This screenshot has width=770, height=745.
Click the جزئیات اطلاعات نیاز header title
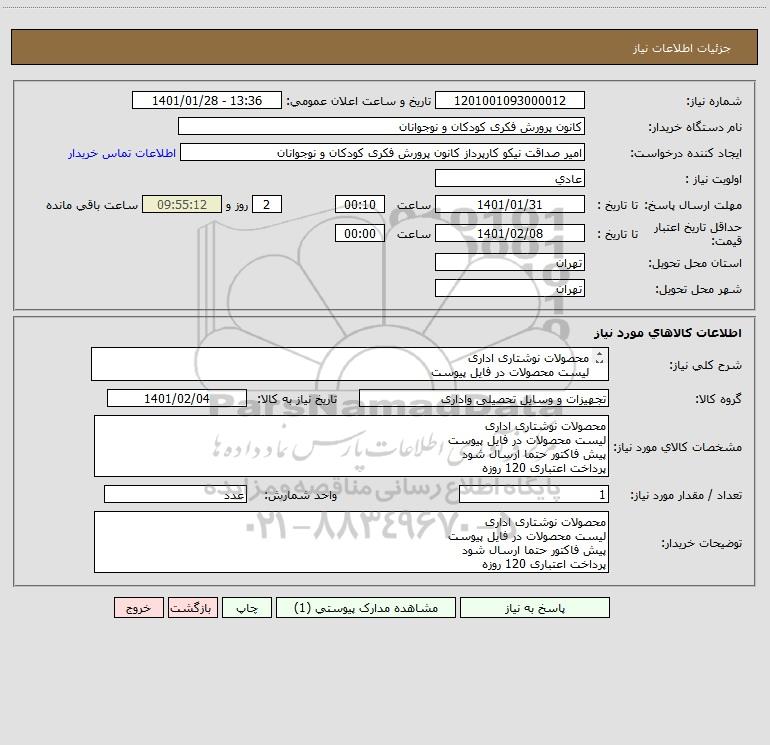(682, 48)
